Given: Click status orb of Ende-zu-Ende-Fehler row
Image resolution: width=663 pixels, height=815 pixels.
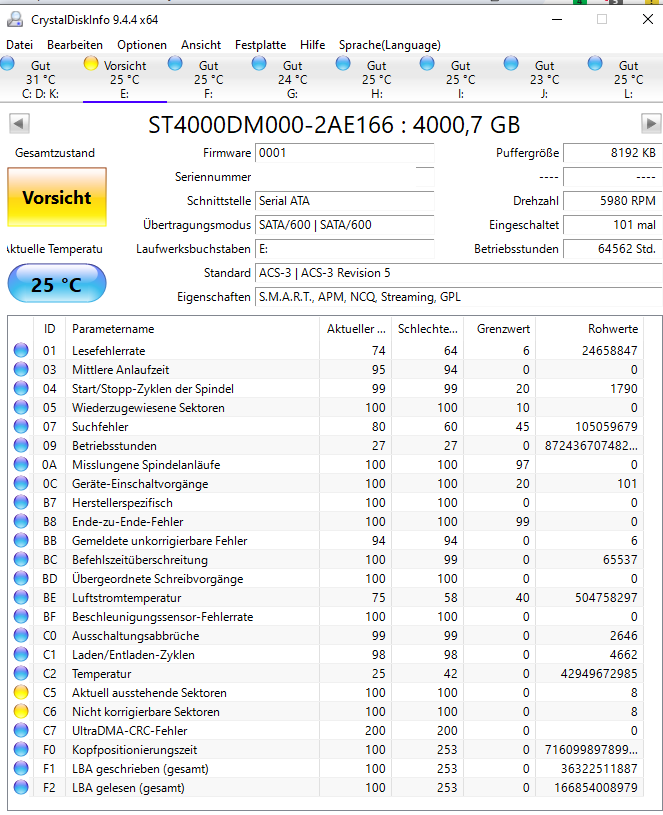Looking at the screenshot, I should pos(21,521).
